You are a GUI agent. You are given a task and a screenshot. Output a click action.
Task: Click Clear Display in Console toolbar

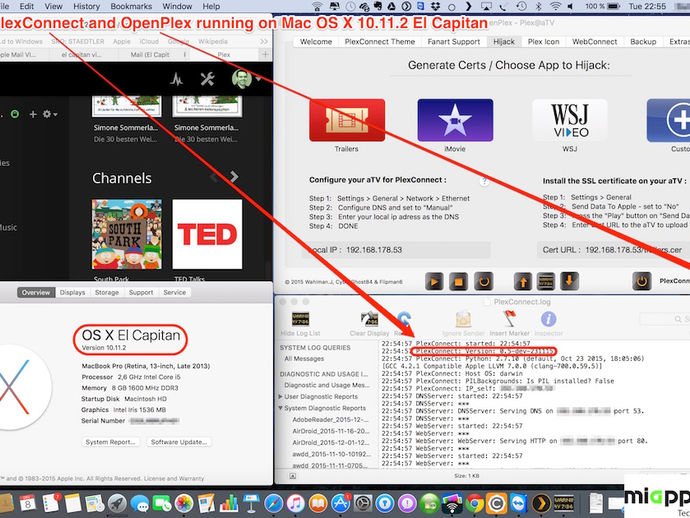tap(369, 323)
